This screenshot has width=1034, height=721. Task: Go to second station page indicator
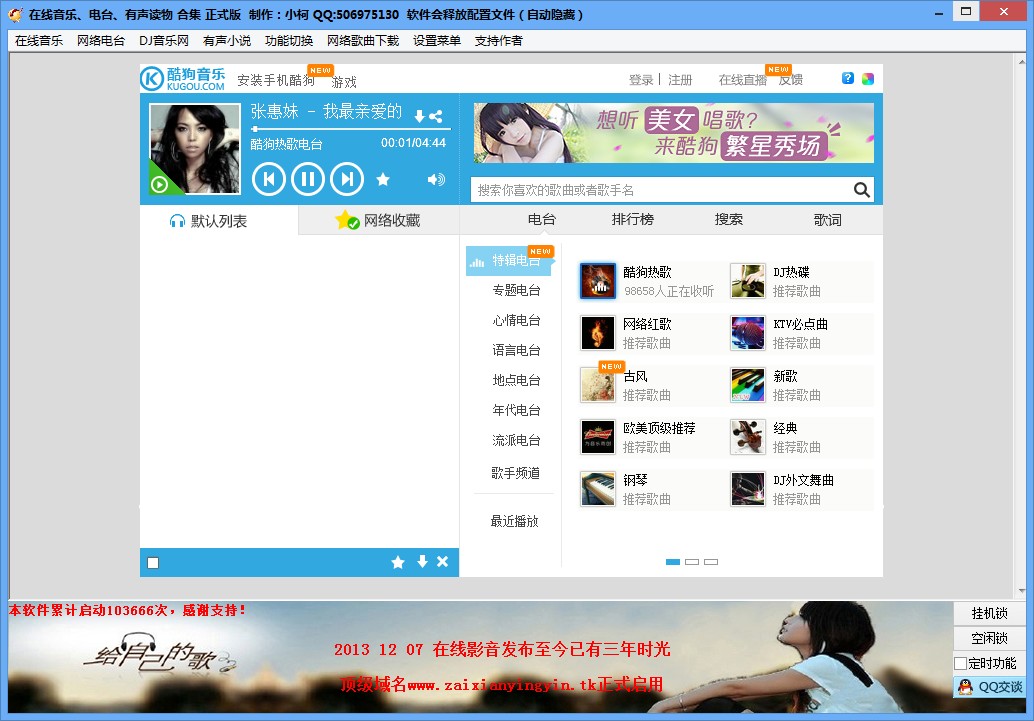[692, 562]
